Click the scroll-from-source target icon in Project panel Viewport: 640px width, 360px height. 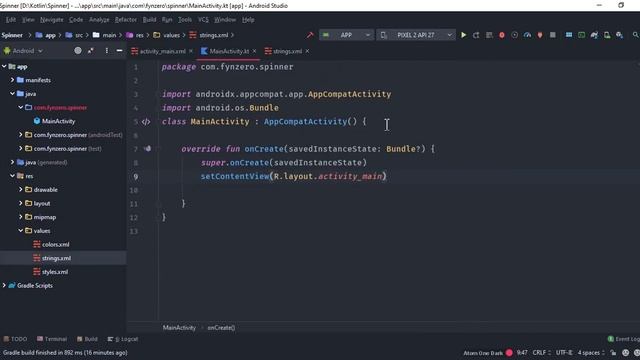click(78, 51)
